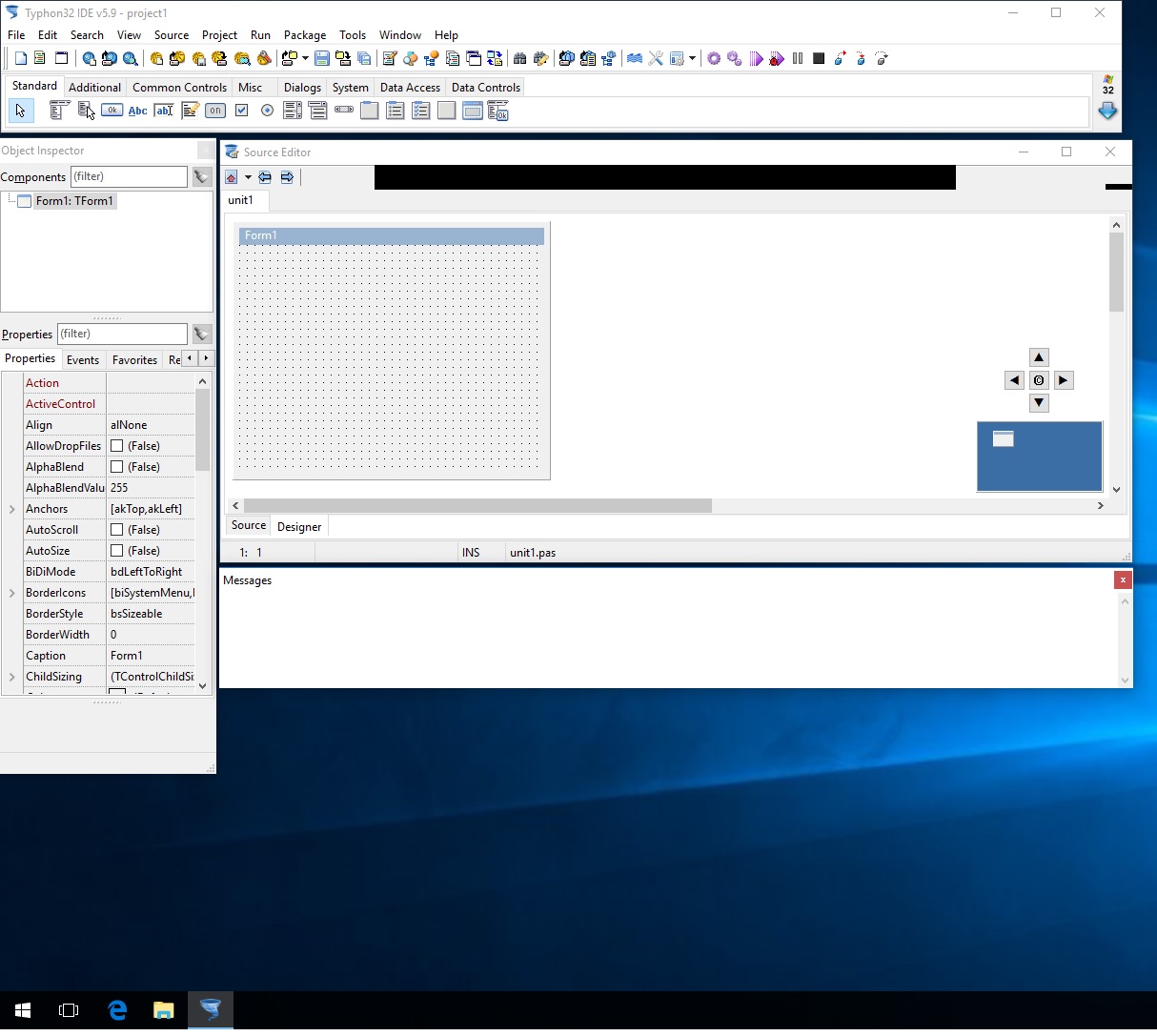
Task: Click the designer up navigation arrow button
Action: (1039, 357)
